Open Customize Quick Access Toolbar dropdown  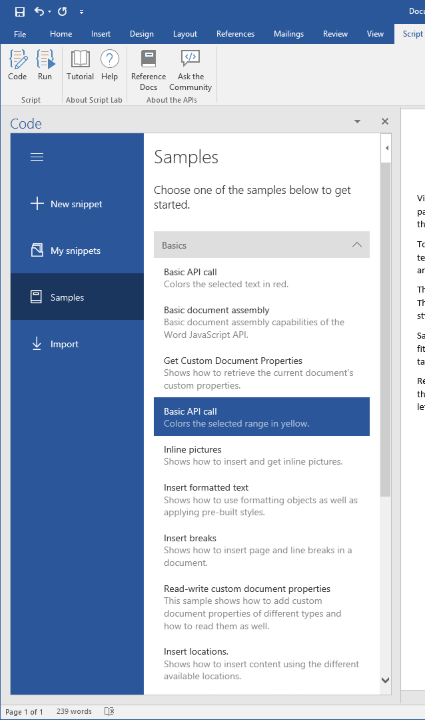[x=81, y=12]
